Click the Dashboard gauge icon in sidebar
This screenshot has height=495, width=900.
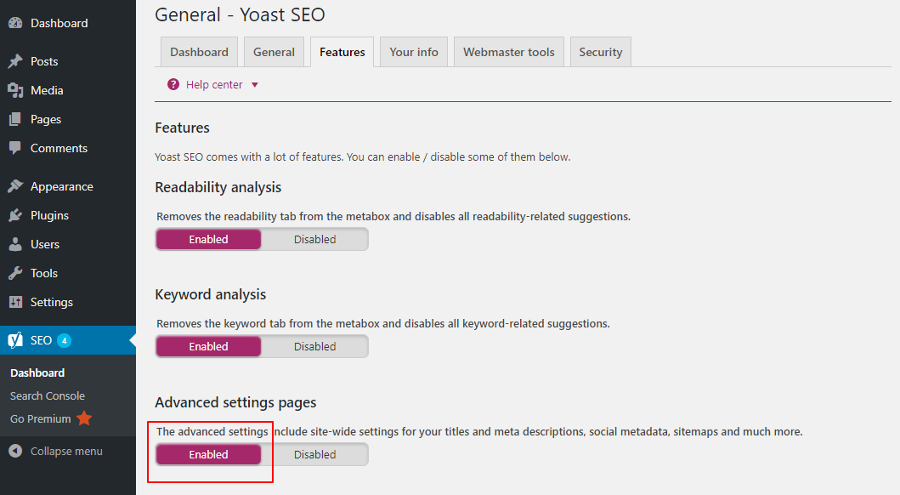tap(15, 23)
